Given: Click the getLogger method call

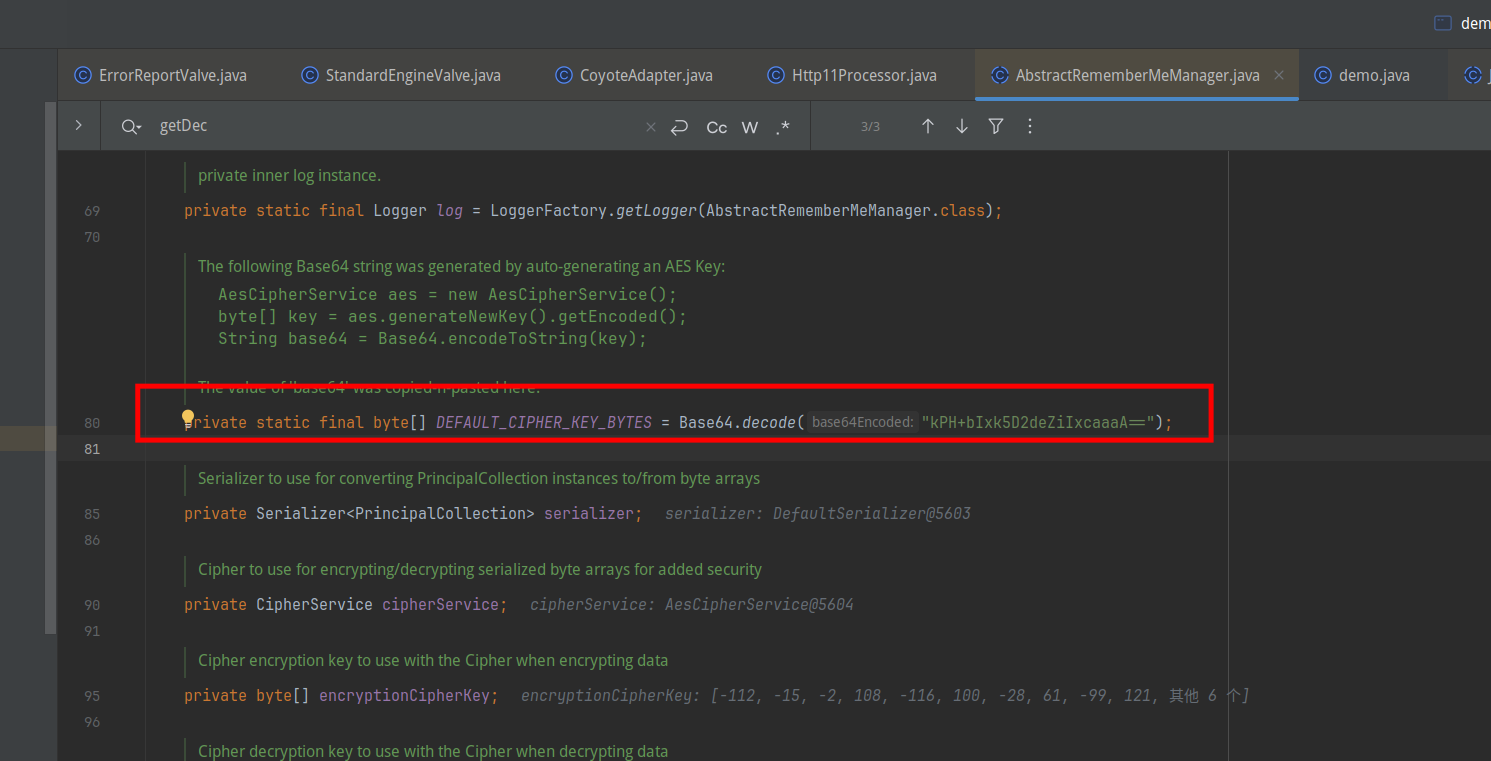Looking at the screenshot, I should click(x=657, y=211).
